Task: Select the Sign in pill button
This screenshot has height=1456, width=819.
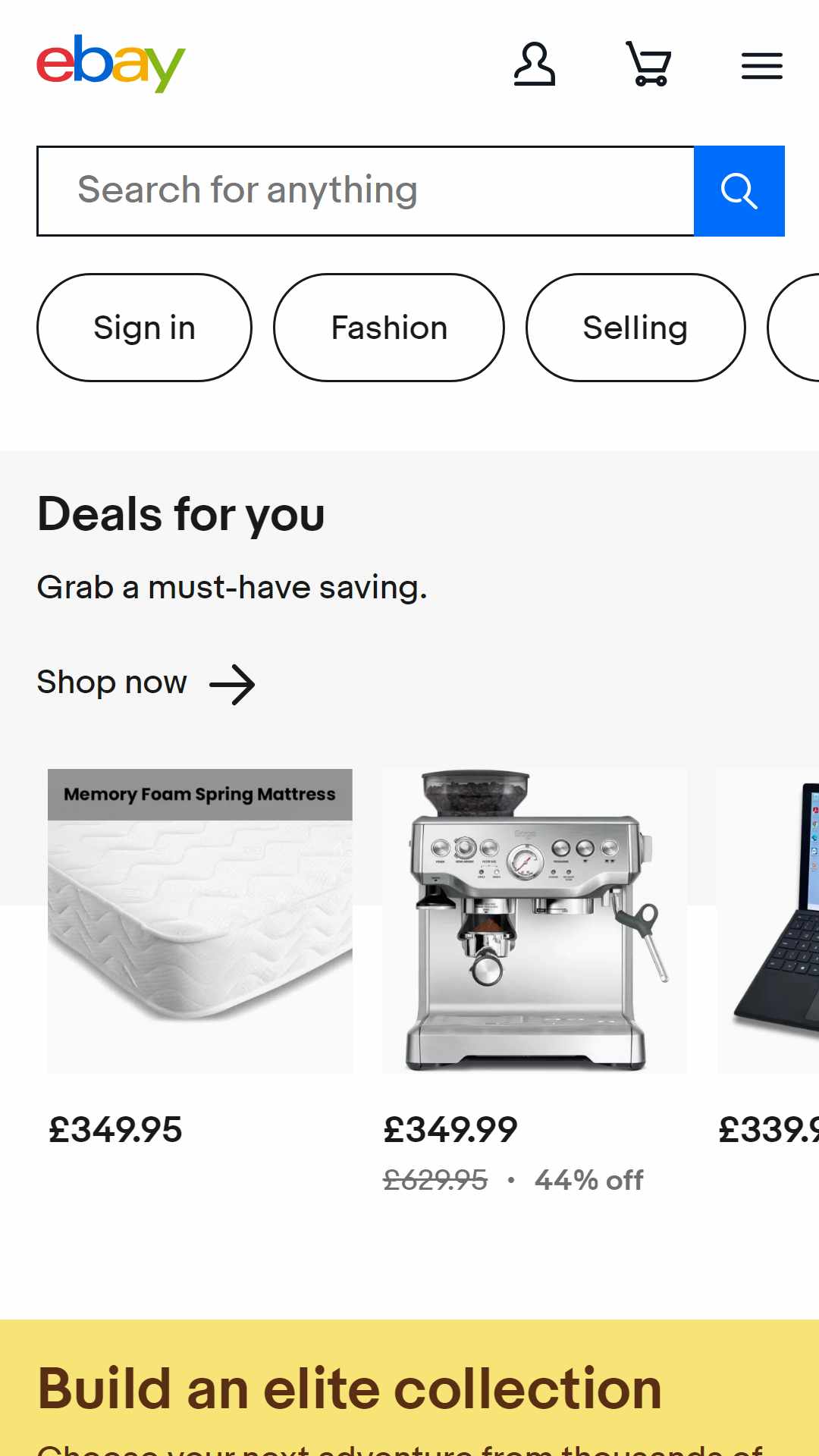Action: (x=144, y=328)
